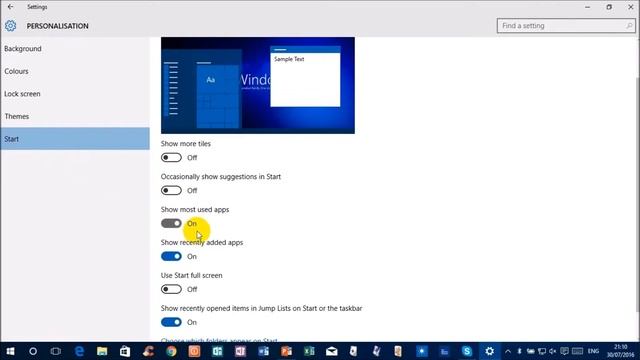Open Windows Store from taskbar

tap(125, 351)
